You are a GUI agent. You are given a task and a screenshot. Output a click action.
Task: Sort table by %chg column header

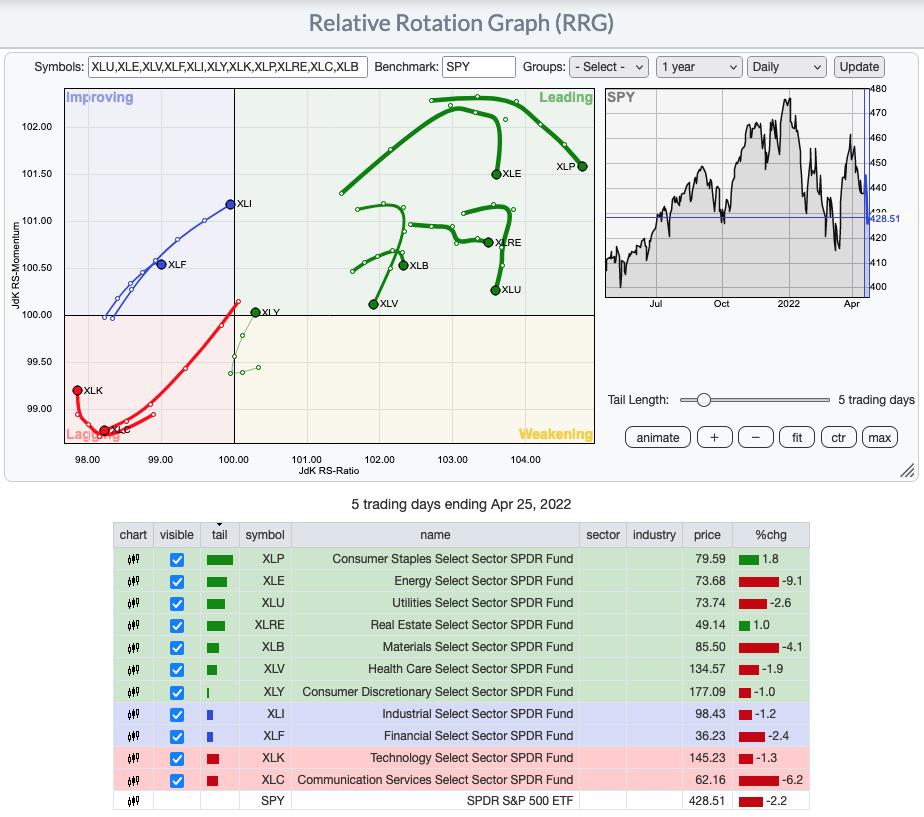pos(771,535)
